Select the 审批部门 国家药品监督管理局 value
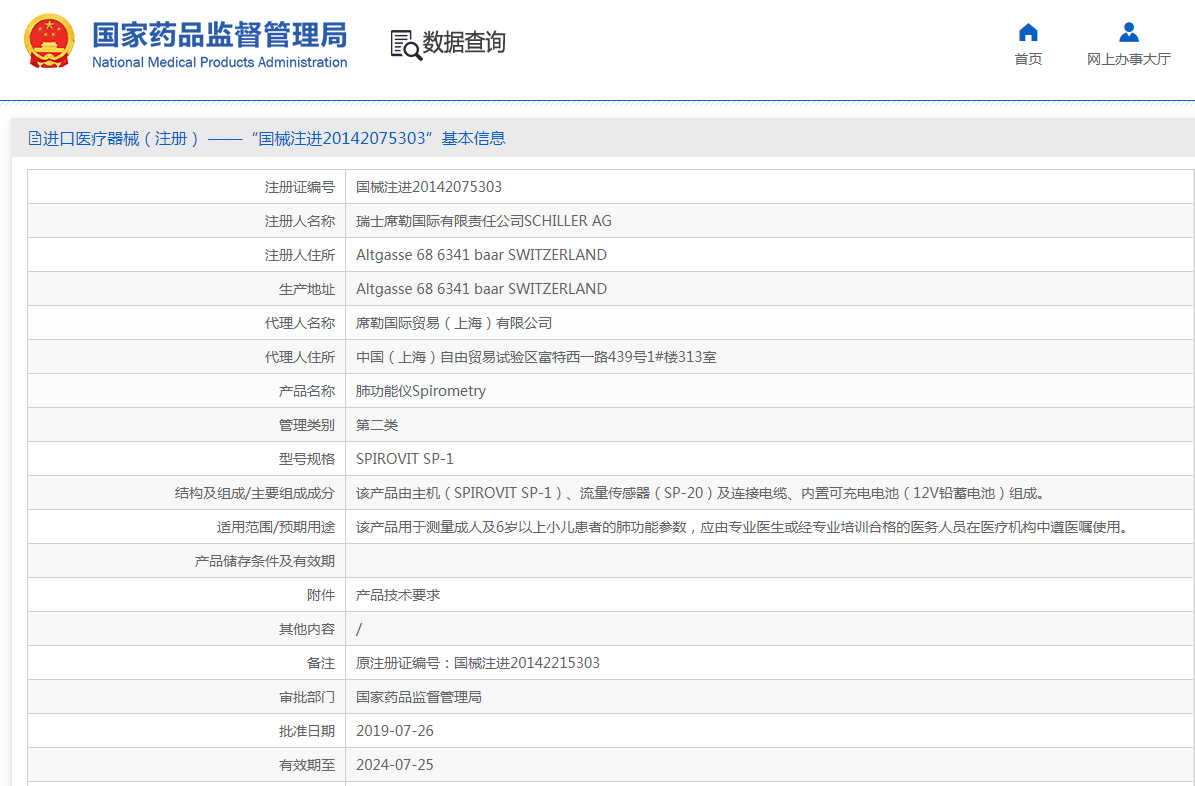Screen dimensions: 1195x786 click(x=418, y=697)
